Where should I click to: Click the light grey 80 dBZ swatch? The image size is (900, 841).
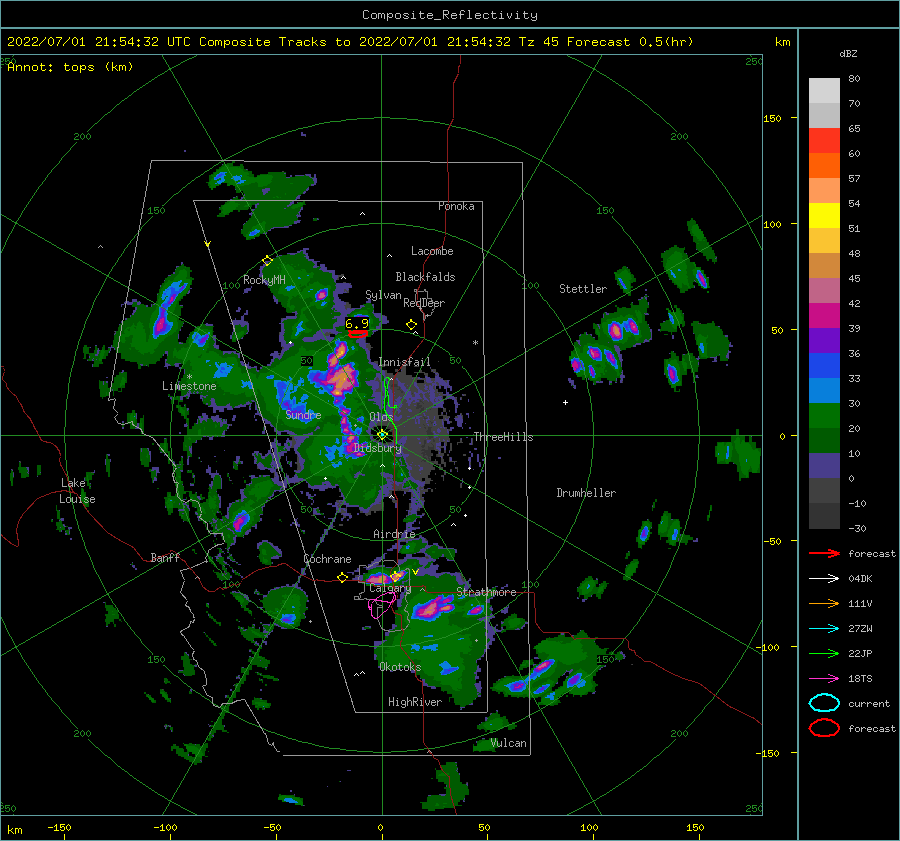tap(824, 91)
